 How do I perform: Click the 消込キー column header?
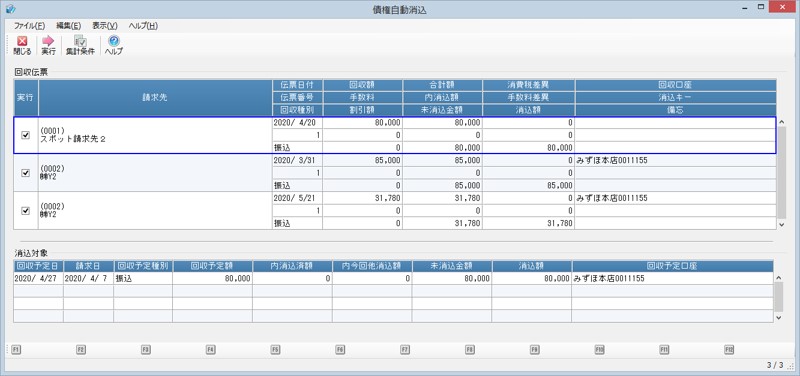click(x=676, y=97)
